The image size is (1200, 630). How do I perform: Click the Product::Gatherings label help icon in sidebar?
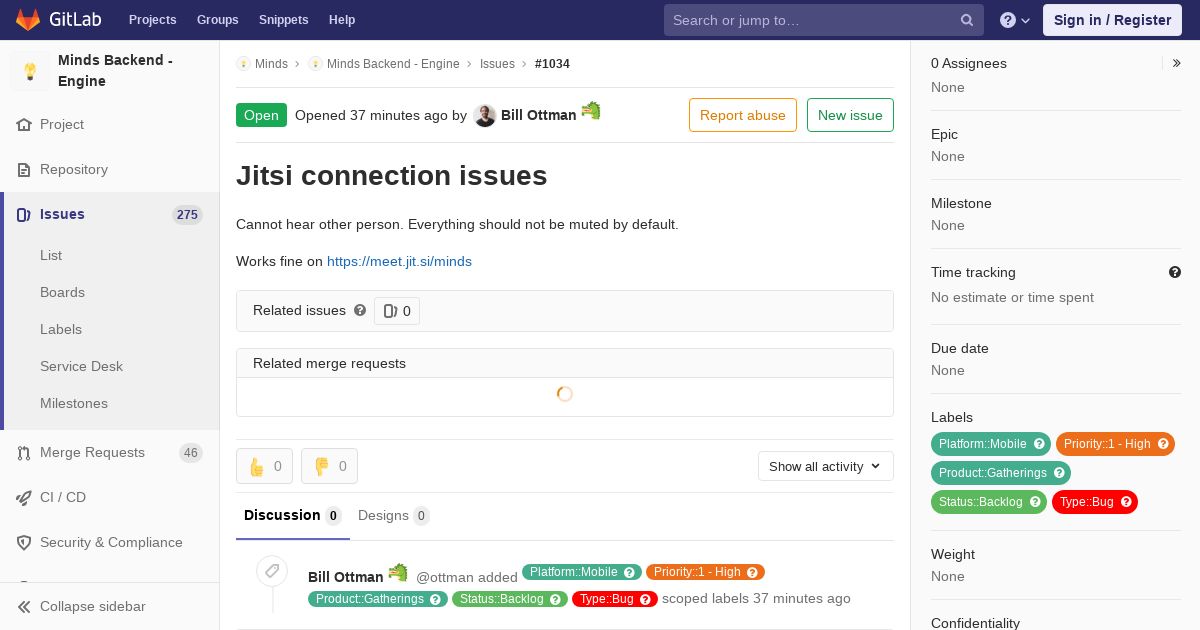[1059, 473]
